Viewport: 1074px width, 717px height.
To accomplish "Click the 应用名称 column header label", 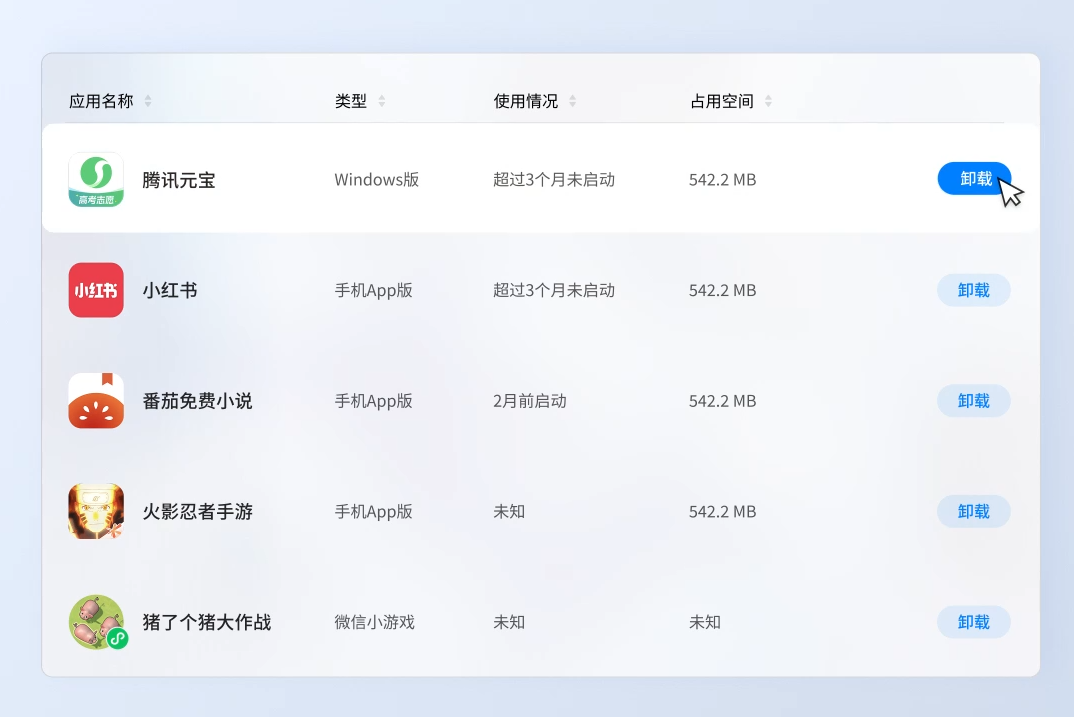I will coord(101,101).
